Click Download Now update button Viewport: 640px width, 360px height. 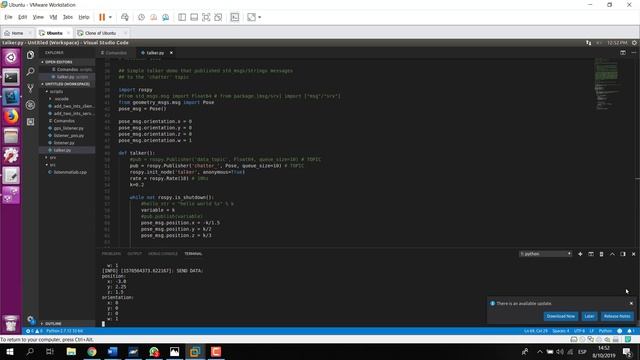pyautogui.click(x=561, y=316)
